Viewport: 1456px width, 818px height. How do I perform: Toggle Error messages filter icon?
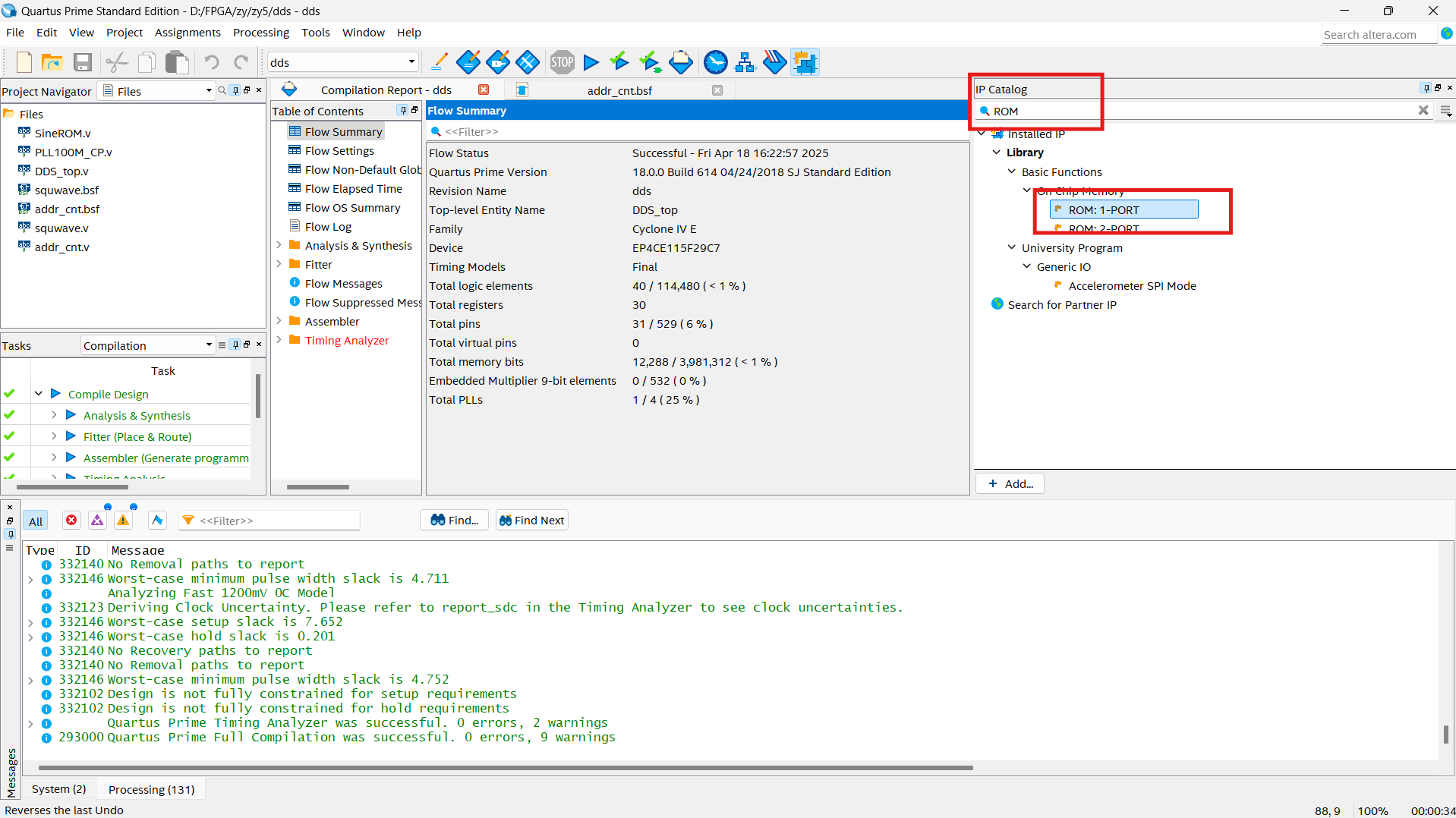click(x=71, y=521)
